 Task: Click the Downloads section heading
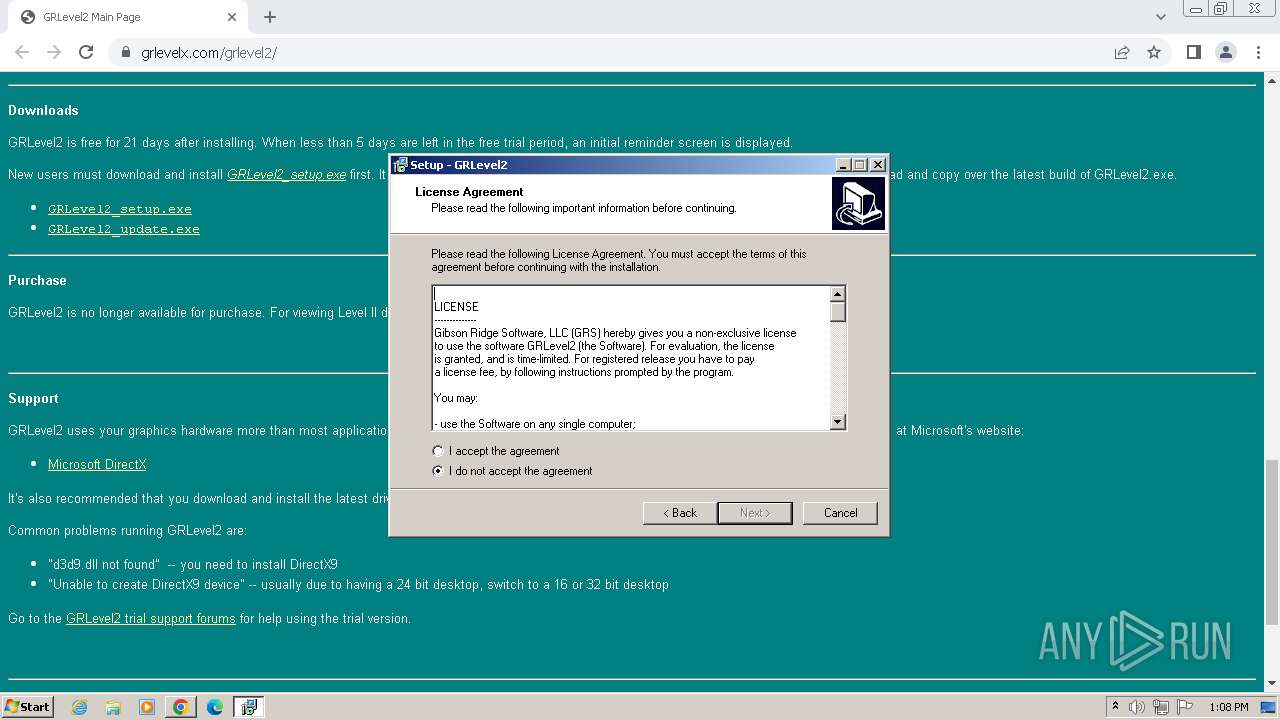pyautogui.click(x=43, y=110)
